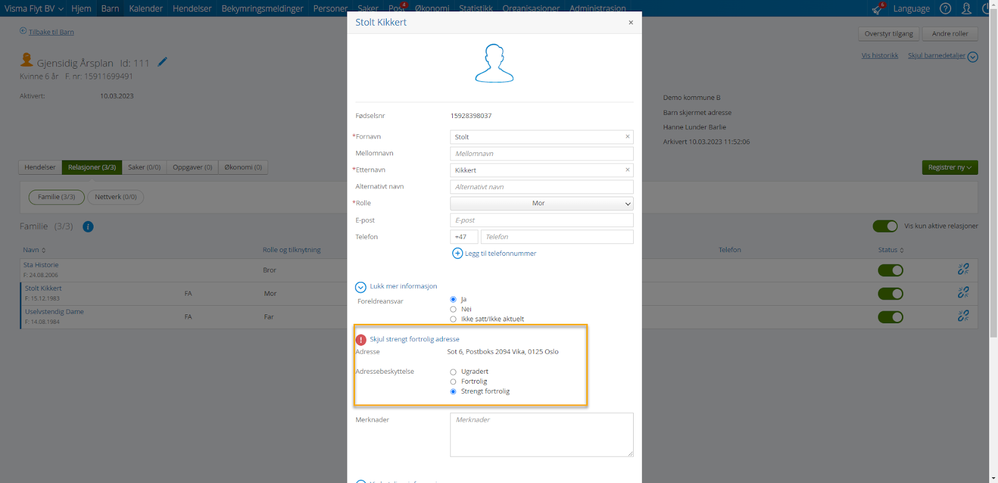Collapse child details chevron by Skjul barnedetaljer
Viewport: 998px width, 483px height.
click(x=973, y=57)
